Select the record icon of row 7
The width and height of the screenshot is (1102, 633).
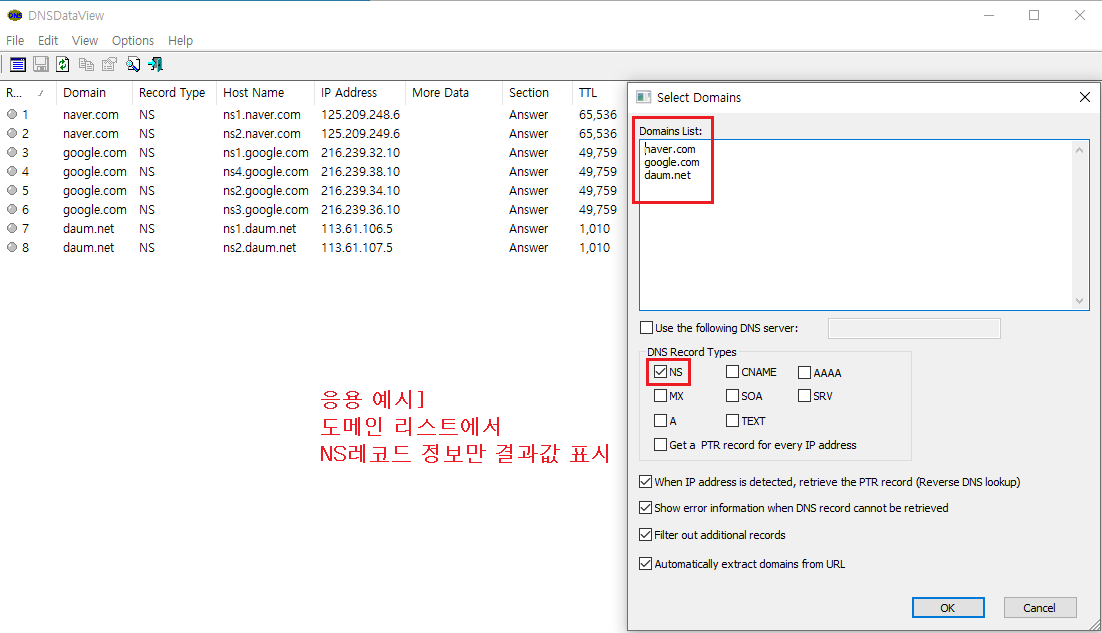pos(12,228)
